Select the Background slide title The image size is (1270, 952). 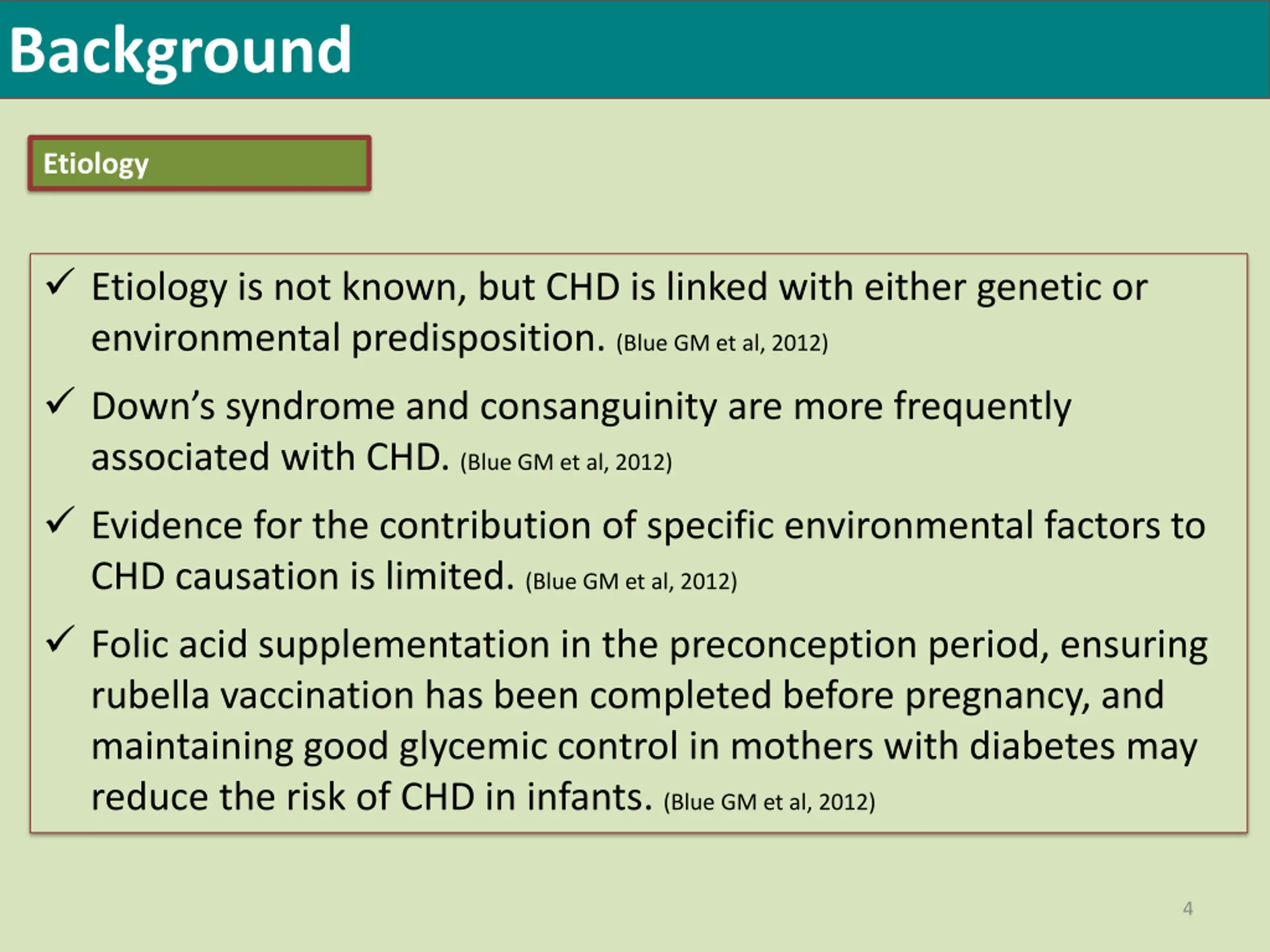180,53
